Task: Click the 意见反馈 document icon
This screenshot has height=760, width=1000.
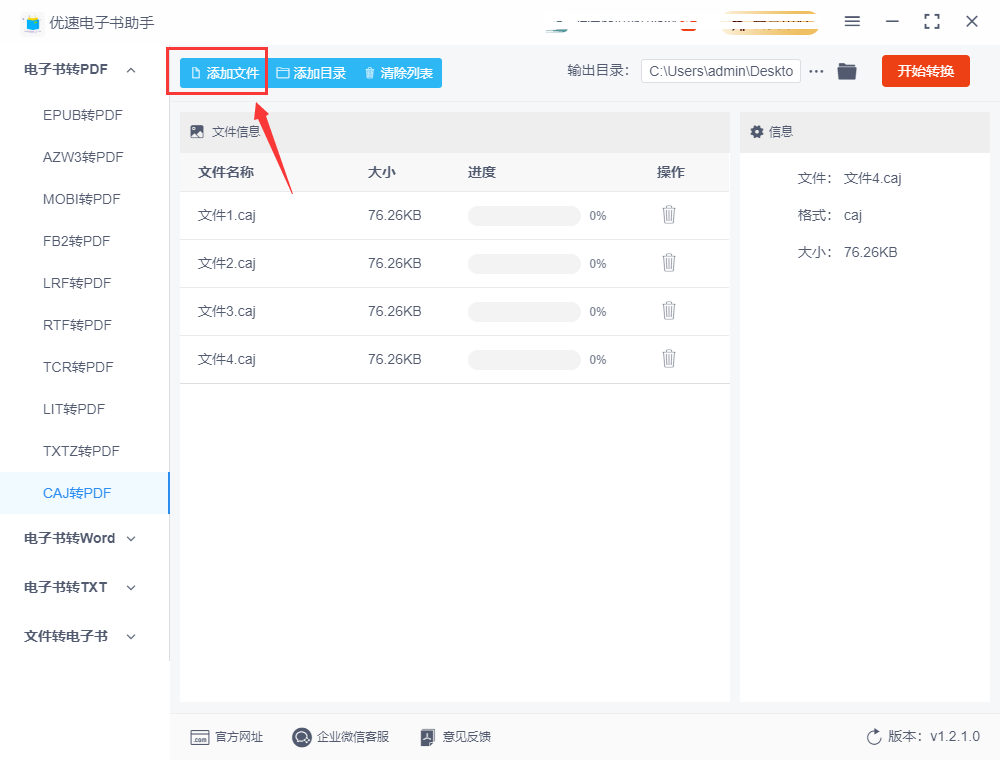Action: pos(427,738)
